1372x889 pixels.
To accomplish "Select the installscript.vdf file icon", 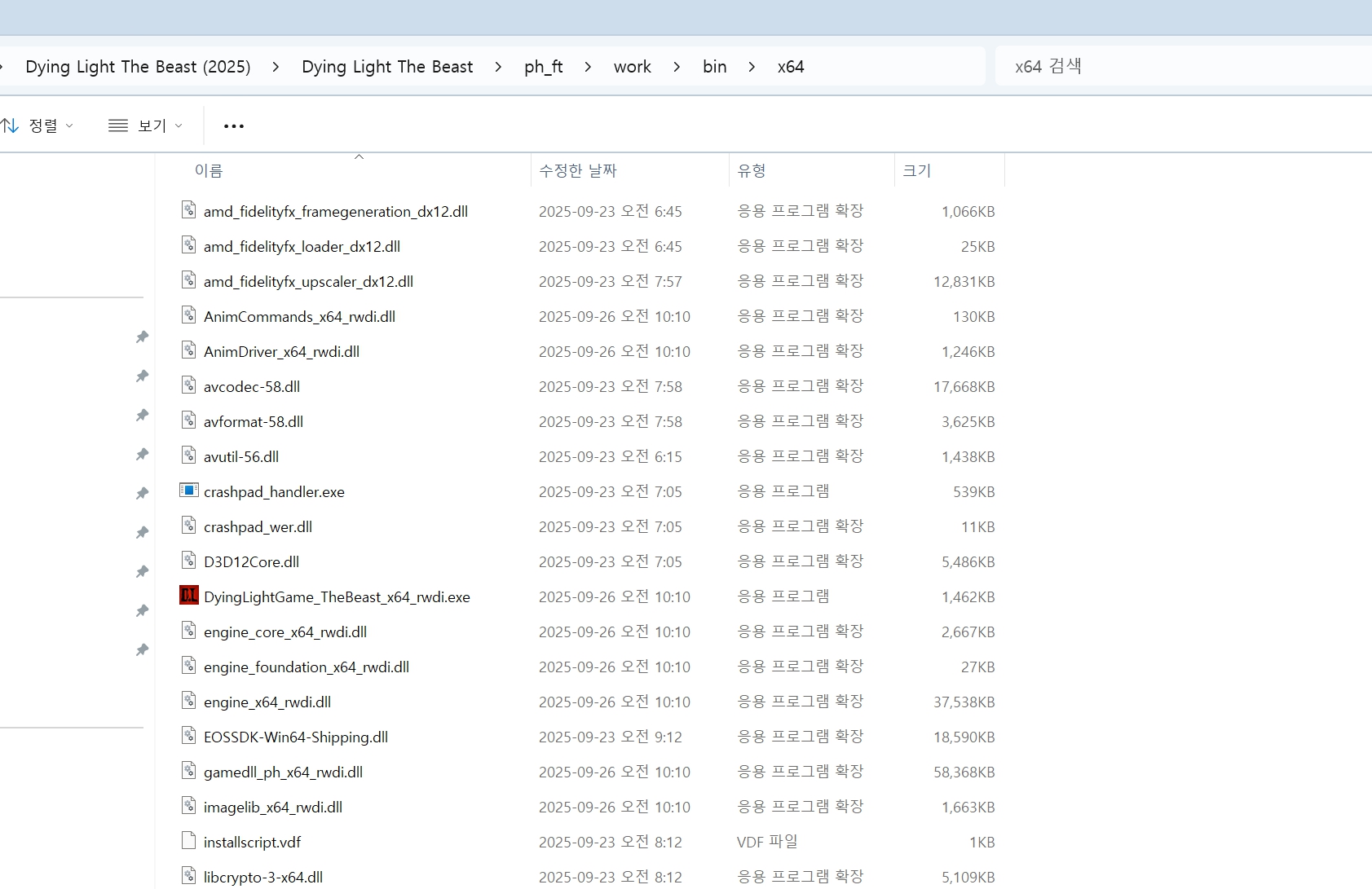I will [x=189, y=841].
